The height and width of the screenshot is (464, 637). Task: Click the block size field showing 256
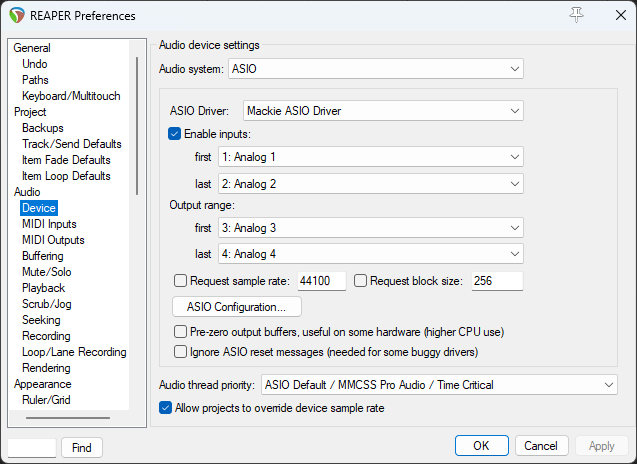[497, 281]
